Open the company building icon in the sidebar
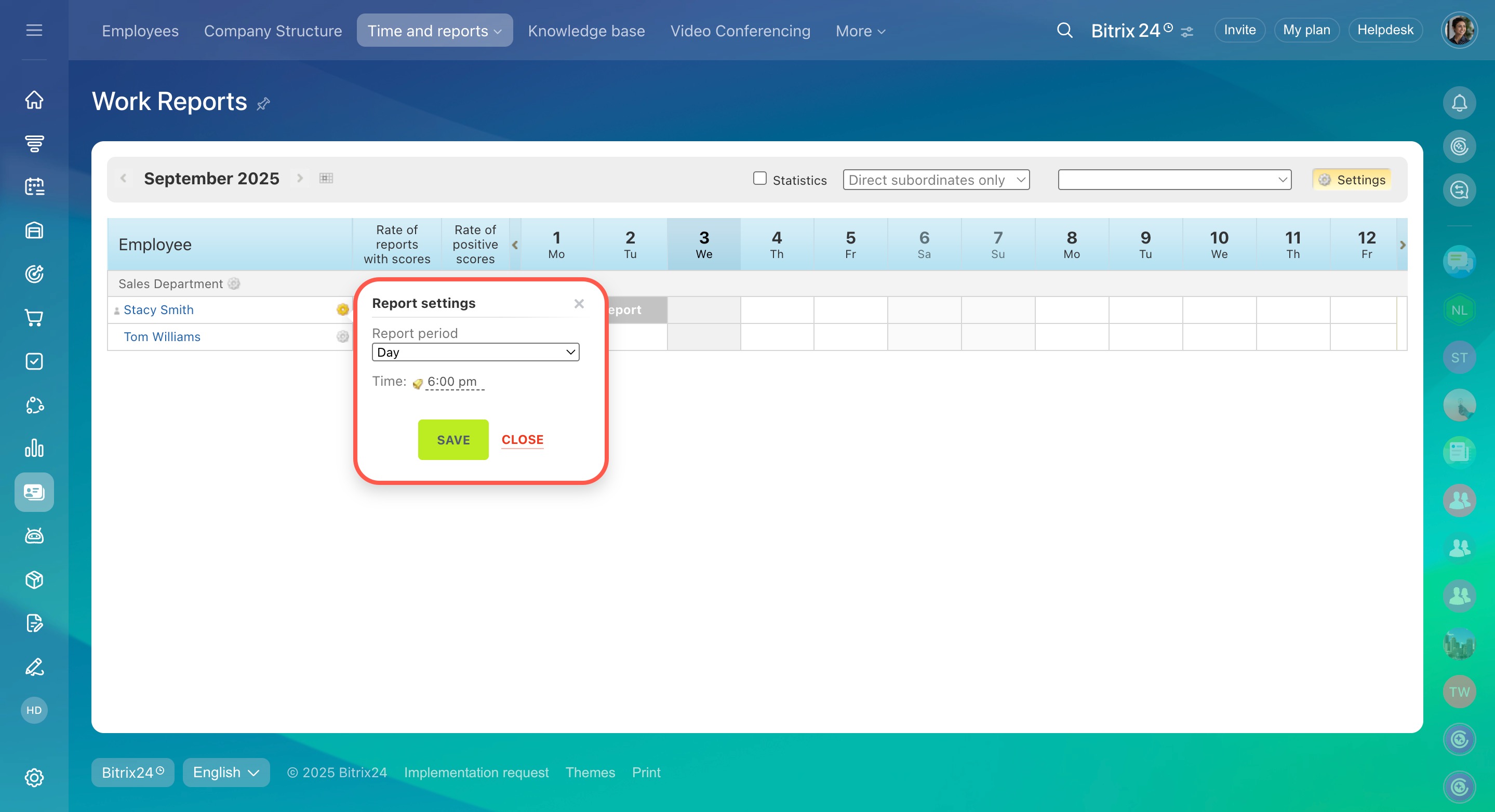Screen dimensions: 1495x812 (x=34, y=231)
